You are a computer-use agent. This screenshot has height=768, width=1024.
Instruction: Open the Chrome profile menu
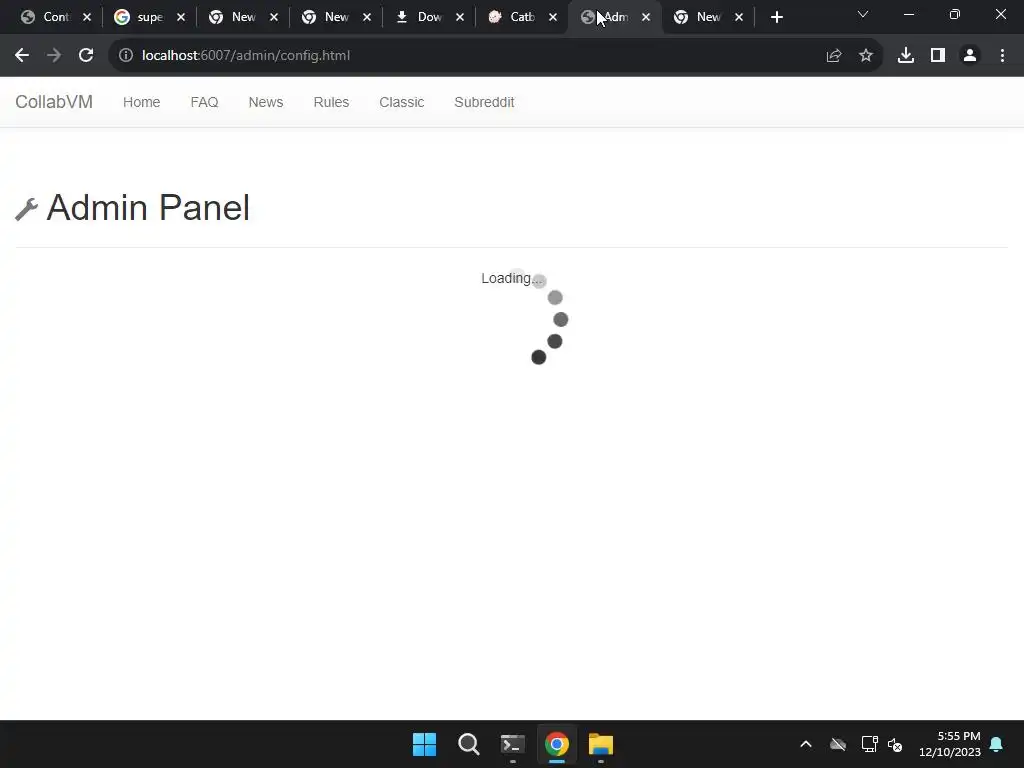coord(970,56)
